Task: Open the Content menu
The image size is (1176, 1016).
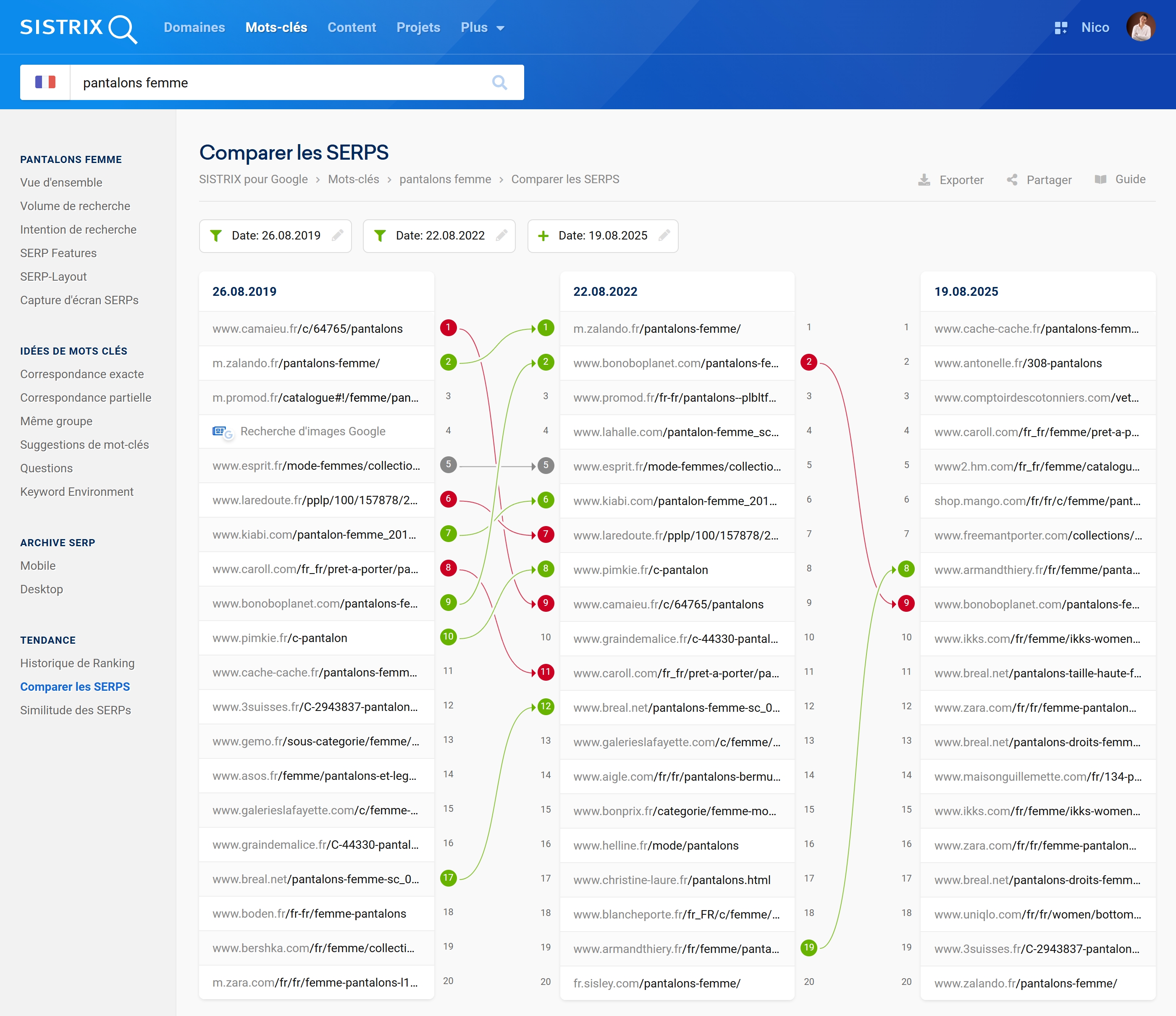Action: point(352,27)
